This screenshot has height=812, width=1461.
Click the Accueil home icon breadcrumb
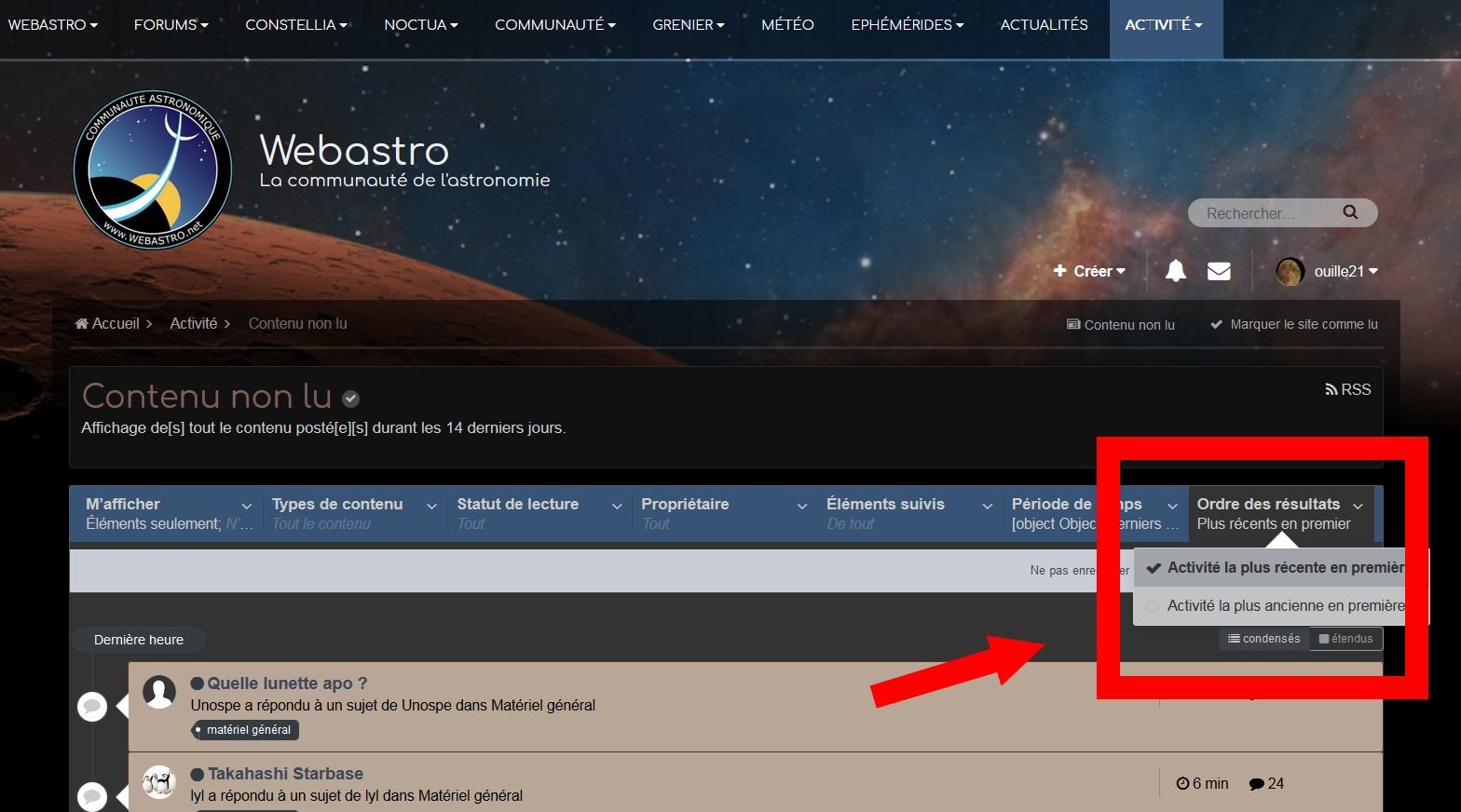[x=82, y=323]
